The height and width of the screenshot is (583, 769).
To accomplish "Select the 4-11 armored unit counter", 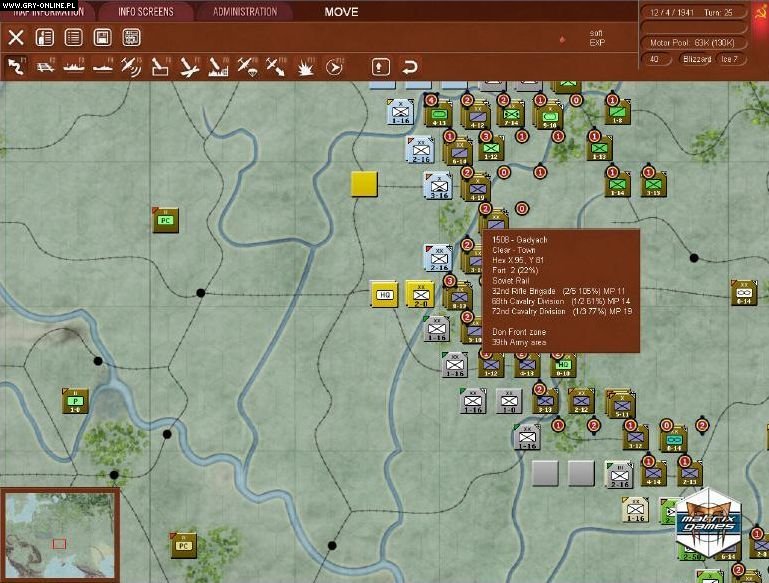I will tap(438, 114).
